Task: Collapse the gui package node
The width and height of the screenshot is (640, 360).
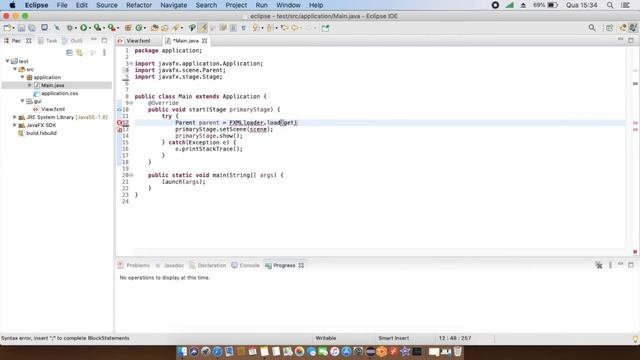Action: coord(23,101)
